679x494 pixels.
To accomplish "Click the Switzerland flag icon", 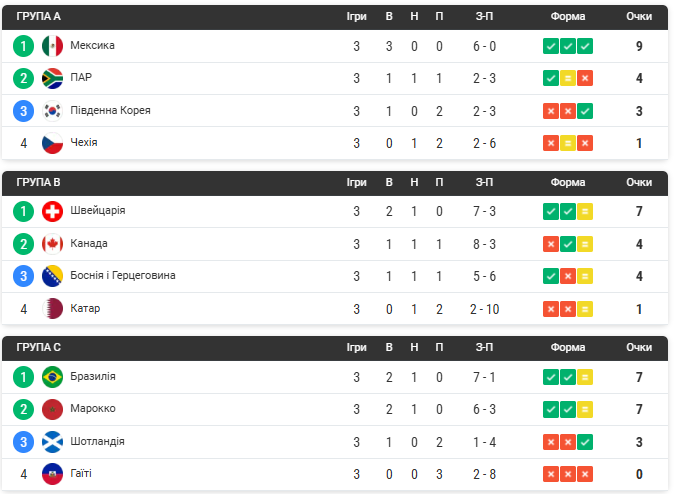I will coord(52,211).
